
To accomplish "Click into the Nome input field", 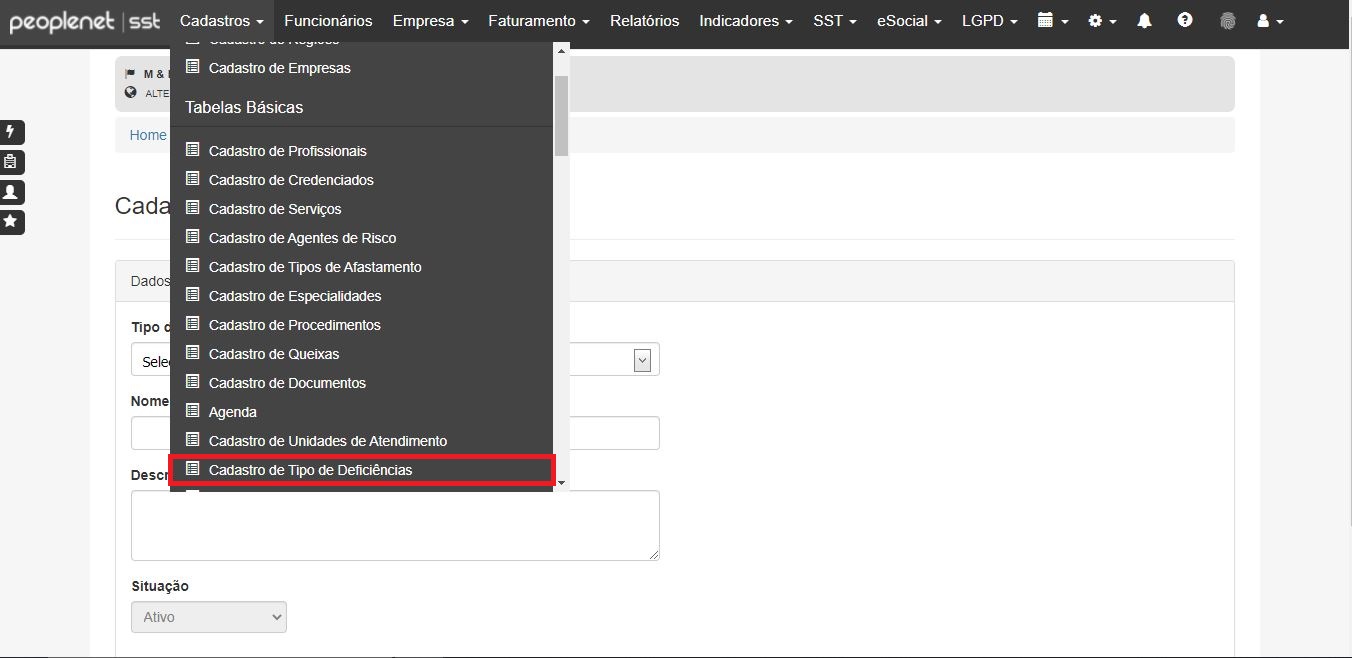I will (395, 433).
